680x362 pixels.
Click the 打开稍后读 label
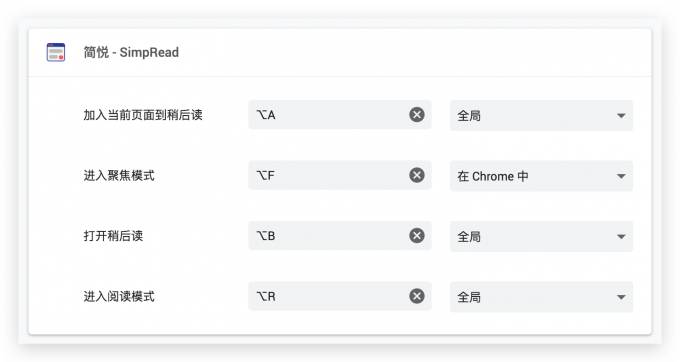click(x=113, y=236)
